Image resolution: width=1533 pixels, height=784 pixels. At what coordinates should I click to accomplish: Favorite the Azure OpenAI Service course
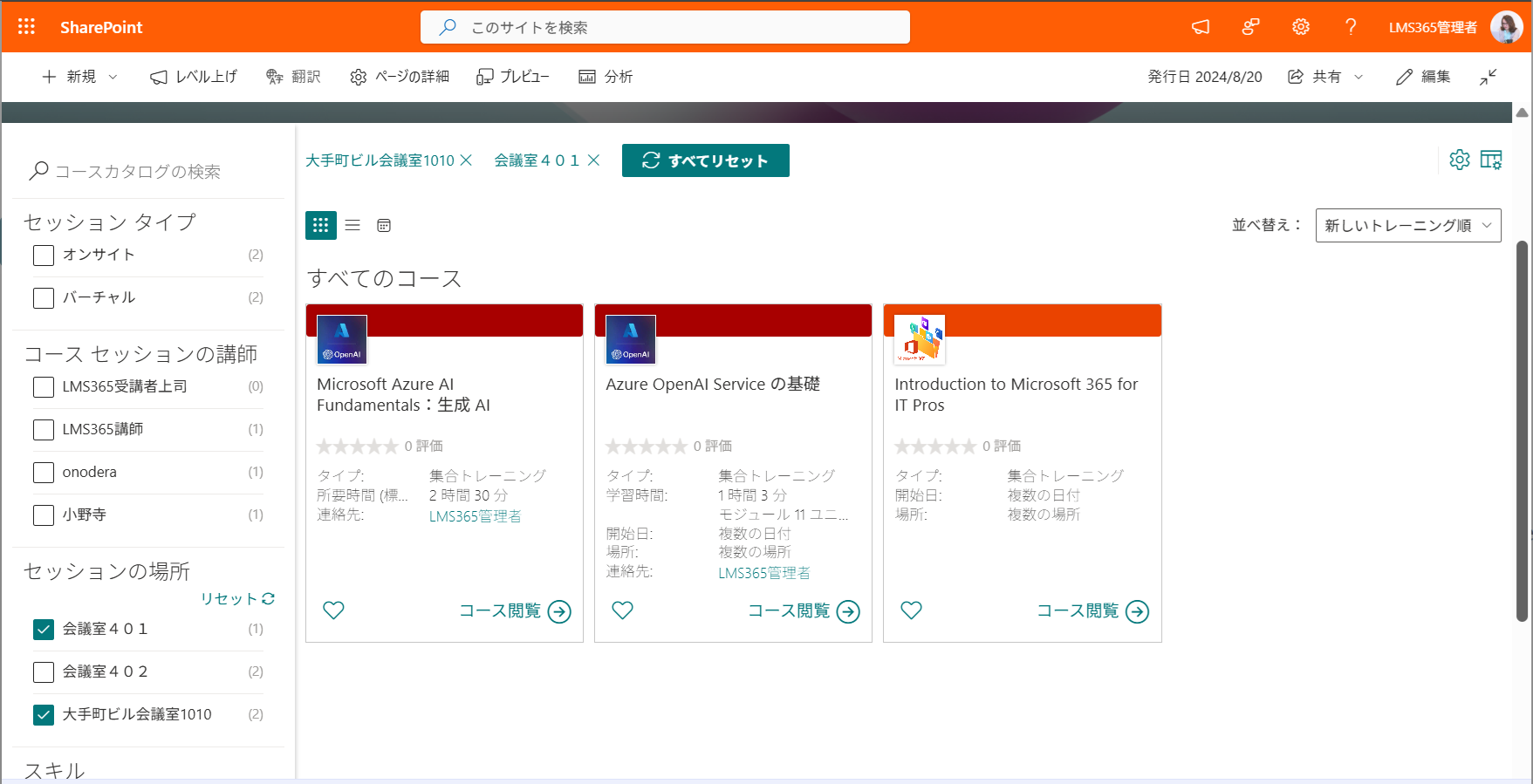point(622,610)
